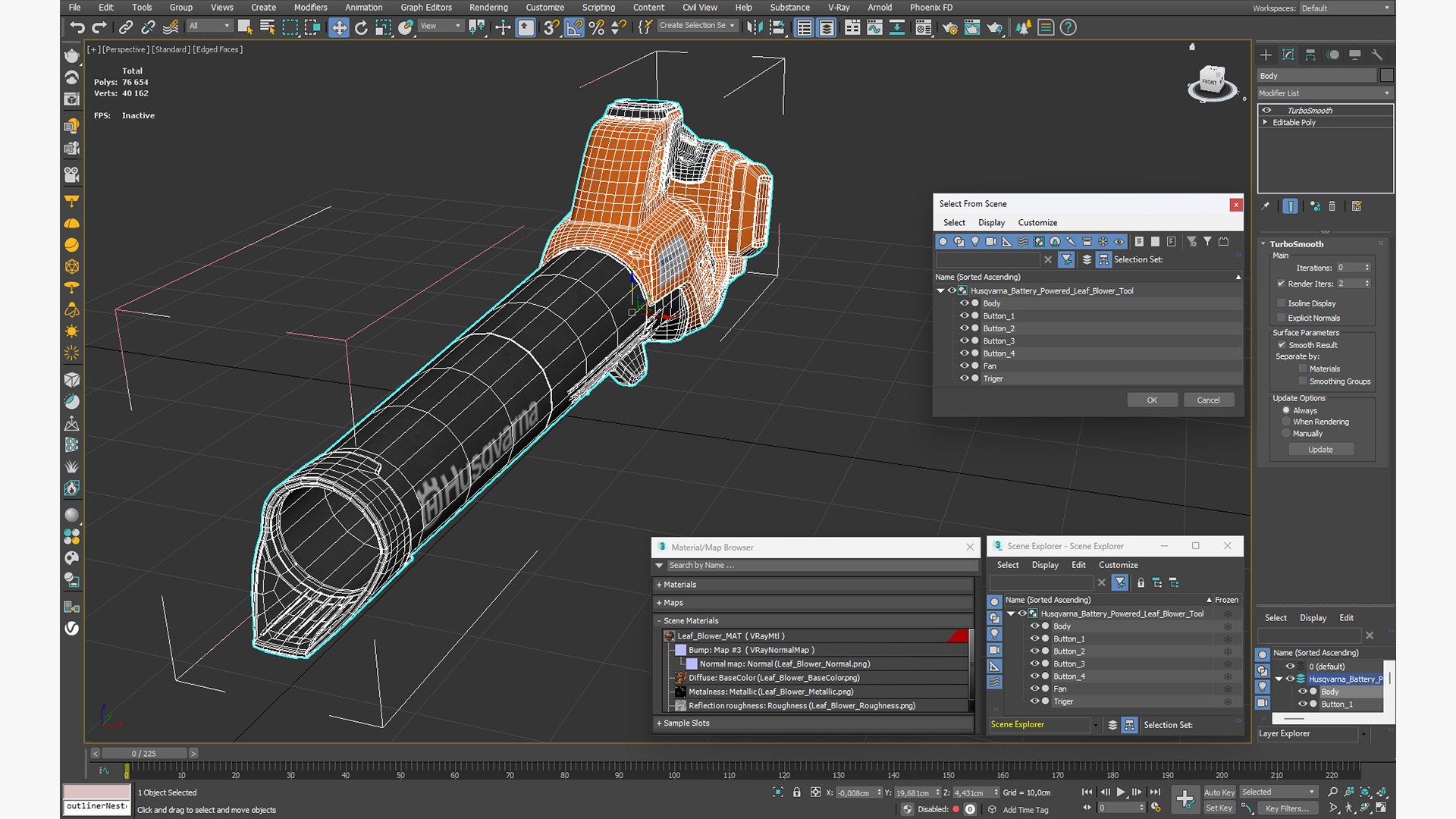Open the View reference coordinate dropdown

440,26
